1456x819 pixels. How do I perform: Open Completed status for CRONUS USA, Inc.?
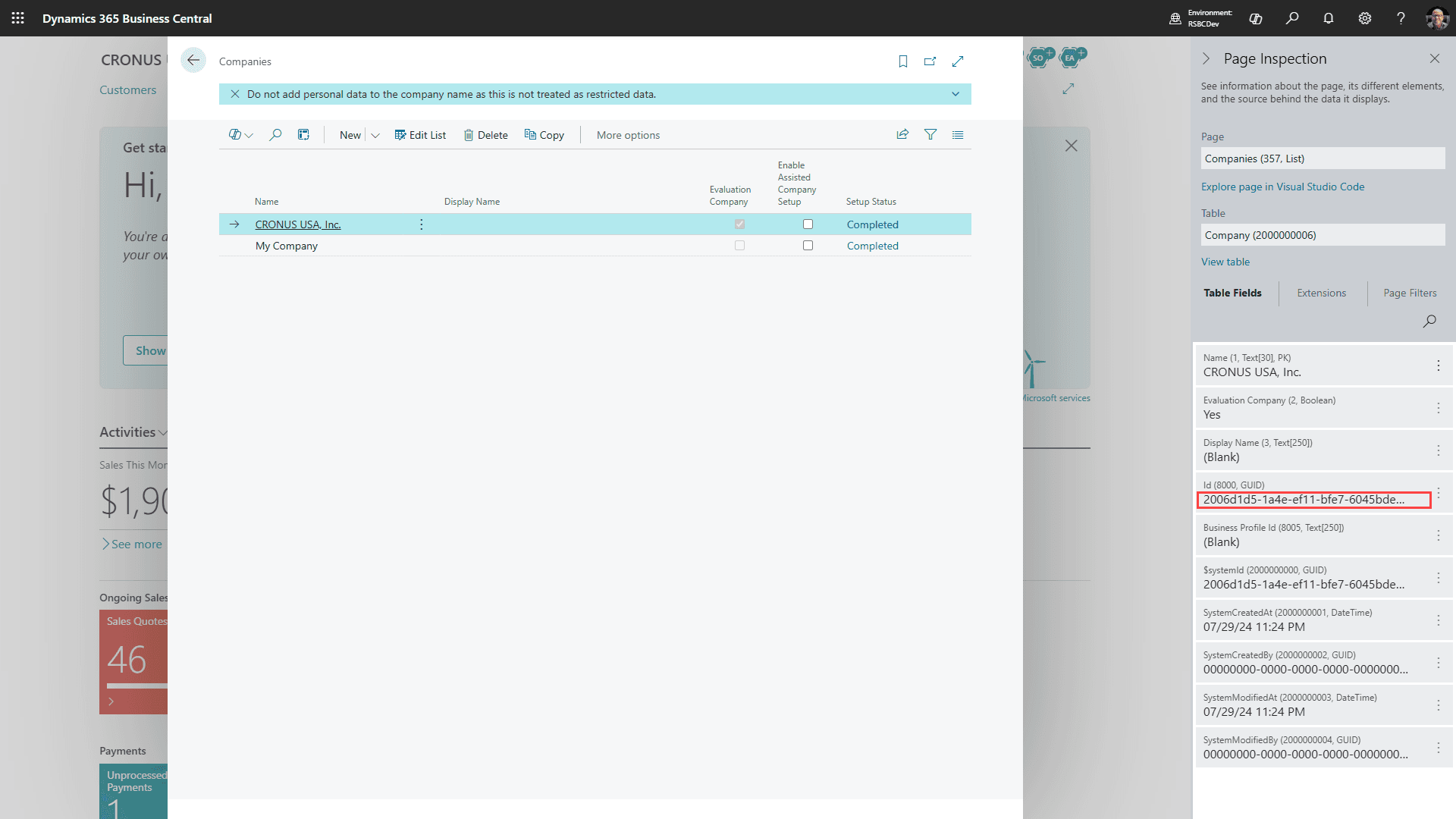[872, 224]
